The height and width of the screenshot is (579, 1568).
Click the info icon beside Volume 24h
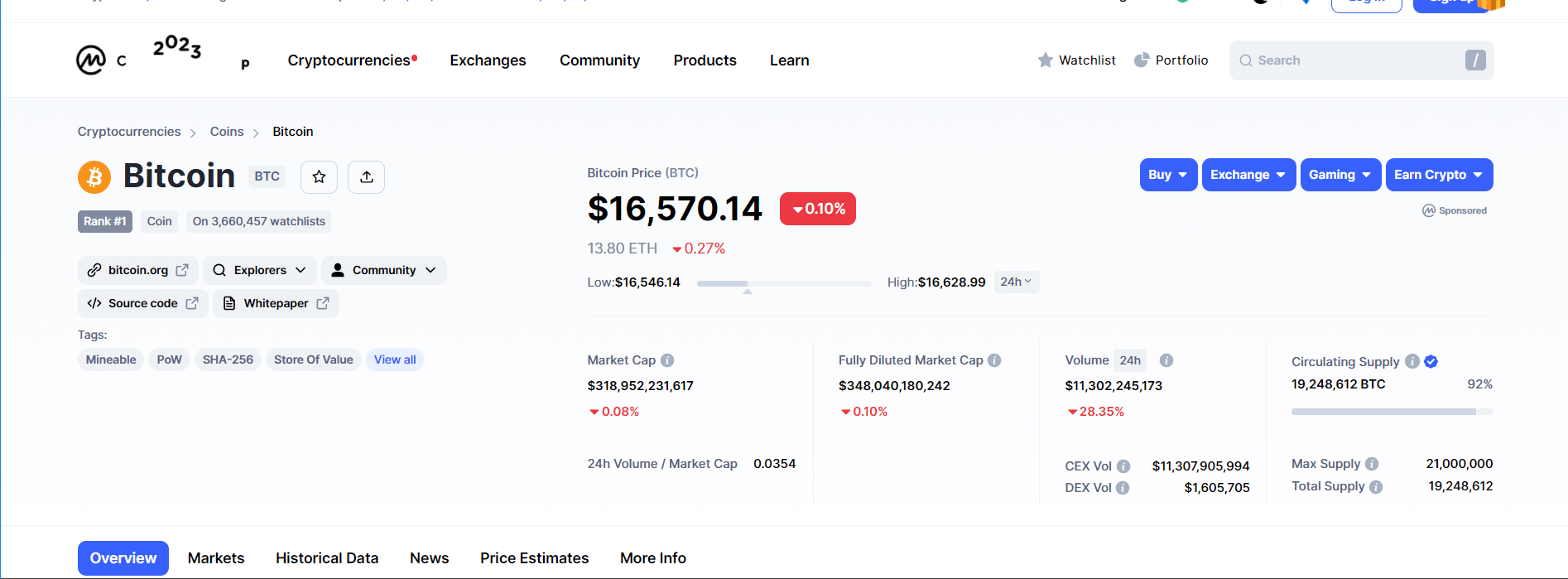1166,360
